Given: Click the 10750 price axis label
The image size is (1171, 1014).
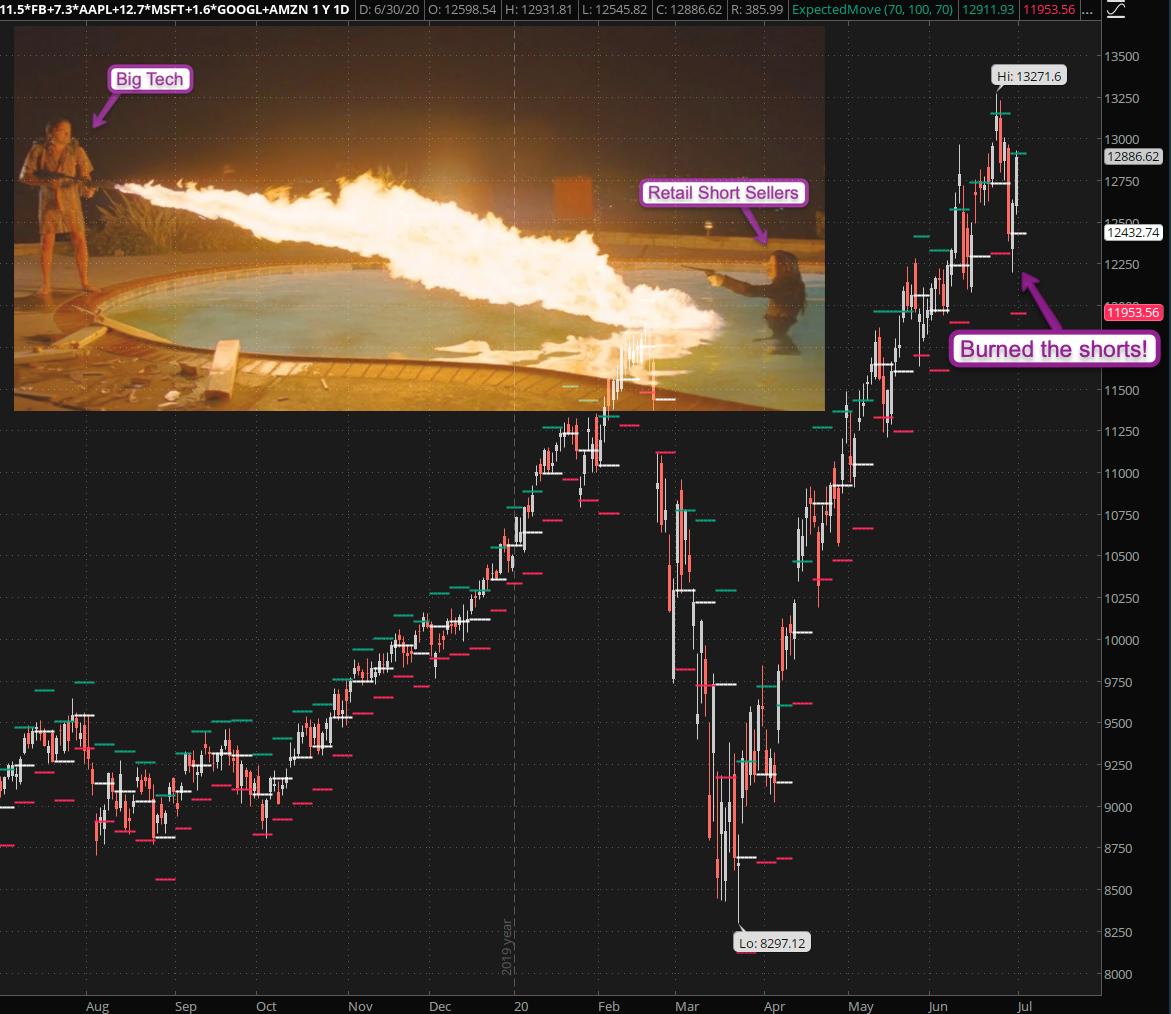Looking at the screenshot, I should 1122,515.
